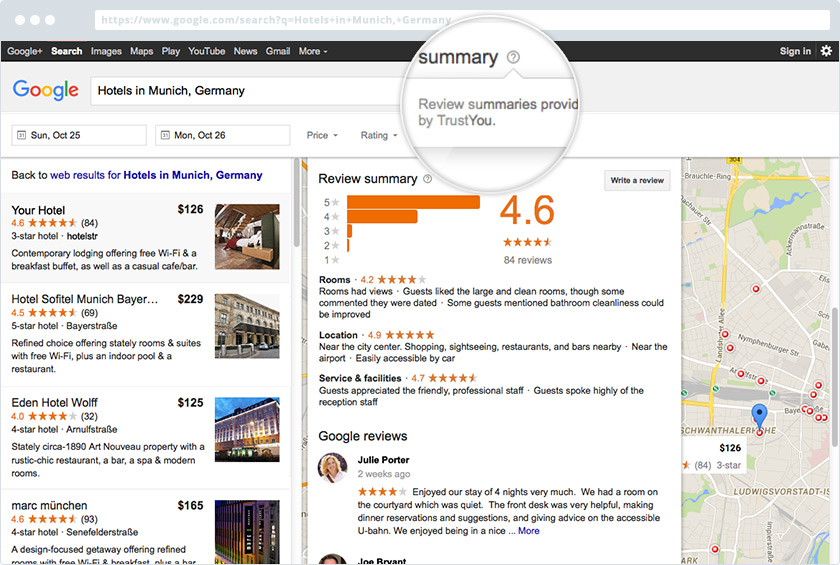Switch to Images in the top bar
The height and width of the screenshot is (565, 840).
(x=106, y=51)
